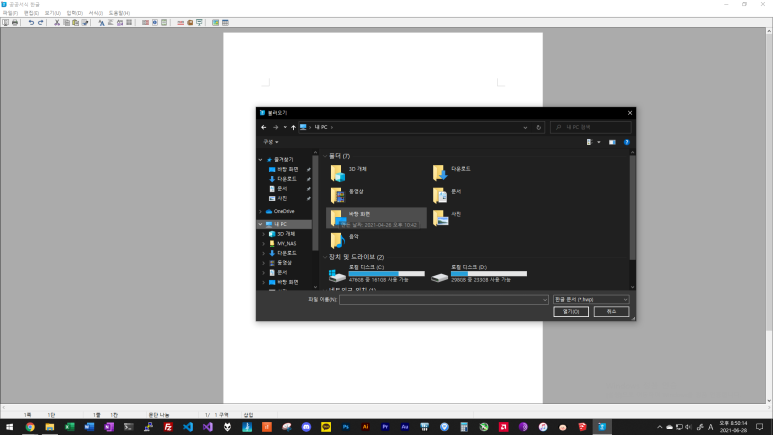Click the Paste clipboard icon
Viewport: 773px width, 435px height.
coord(75,23)
